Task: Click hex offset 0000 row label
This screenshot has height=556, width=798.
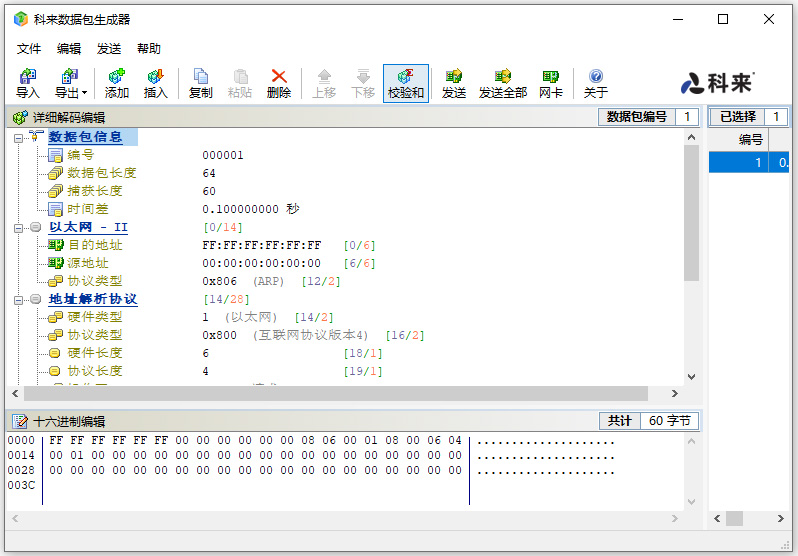Action: (x=21, y=440)
